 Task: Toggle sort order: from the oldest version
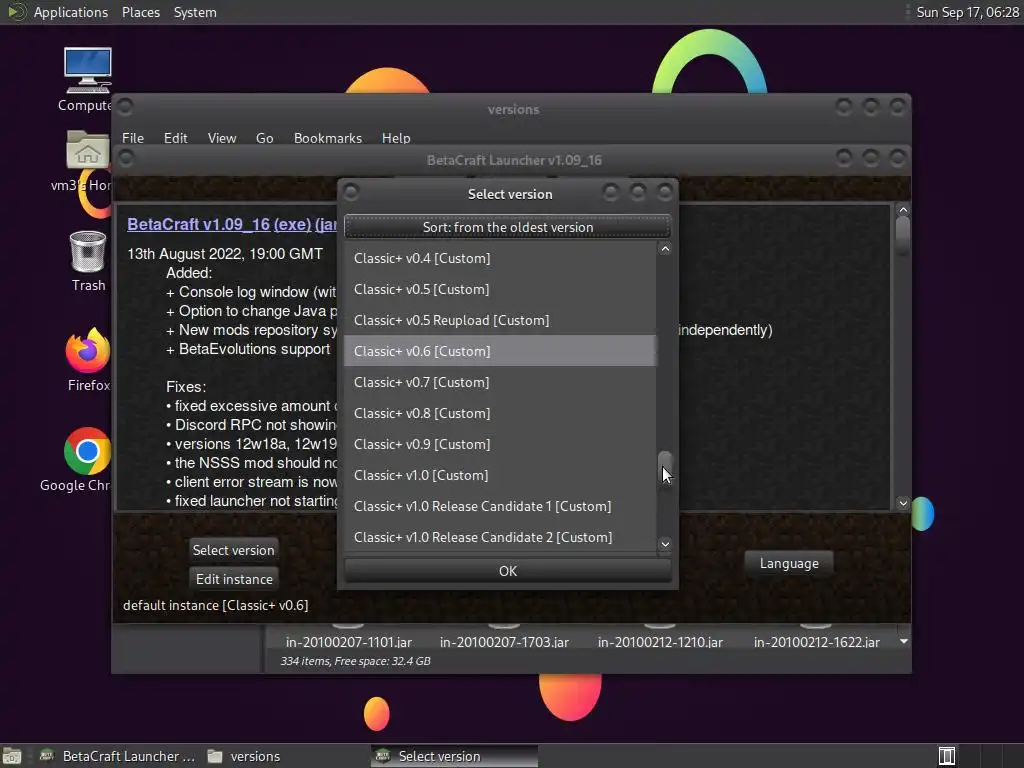[x=507, y=227]
